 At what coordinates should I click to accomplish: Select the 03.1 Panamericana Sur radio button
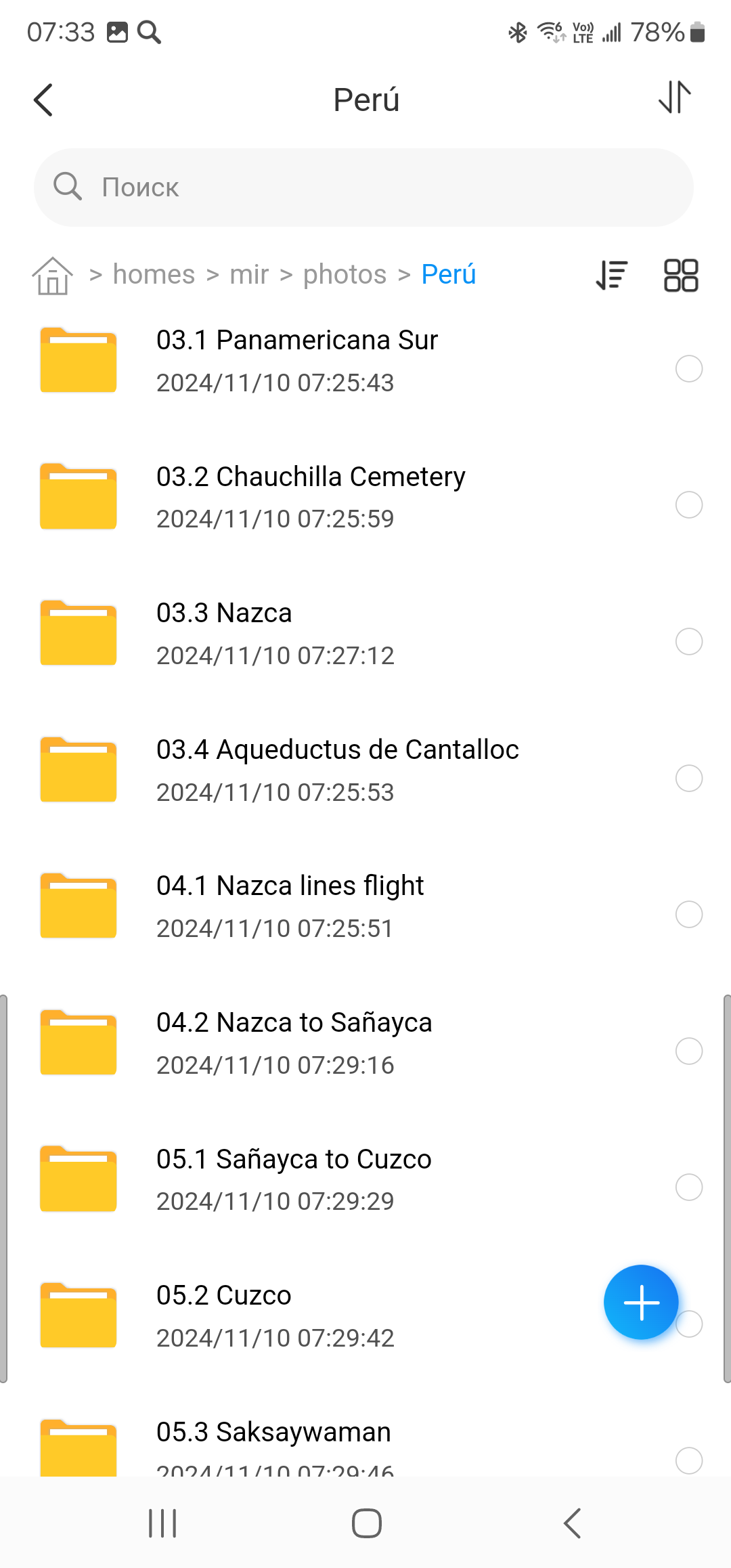tap(688, 368)
